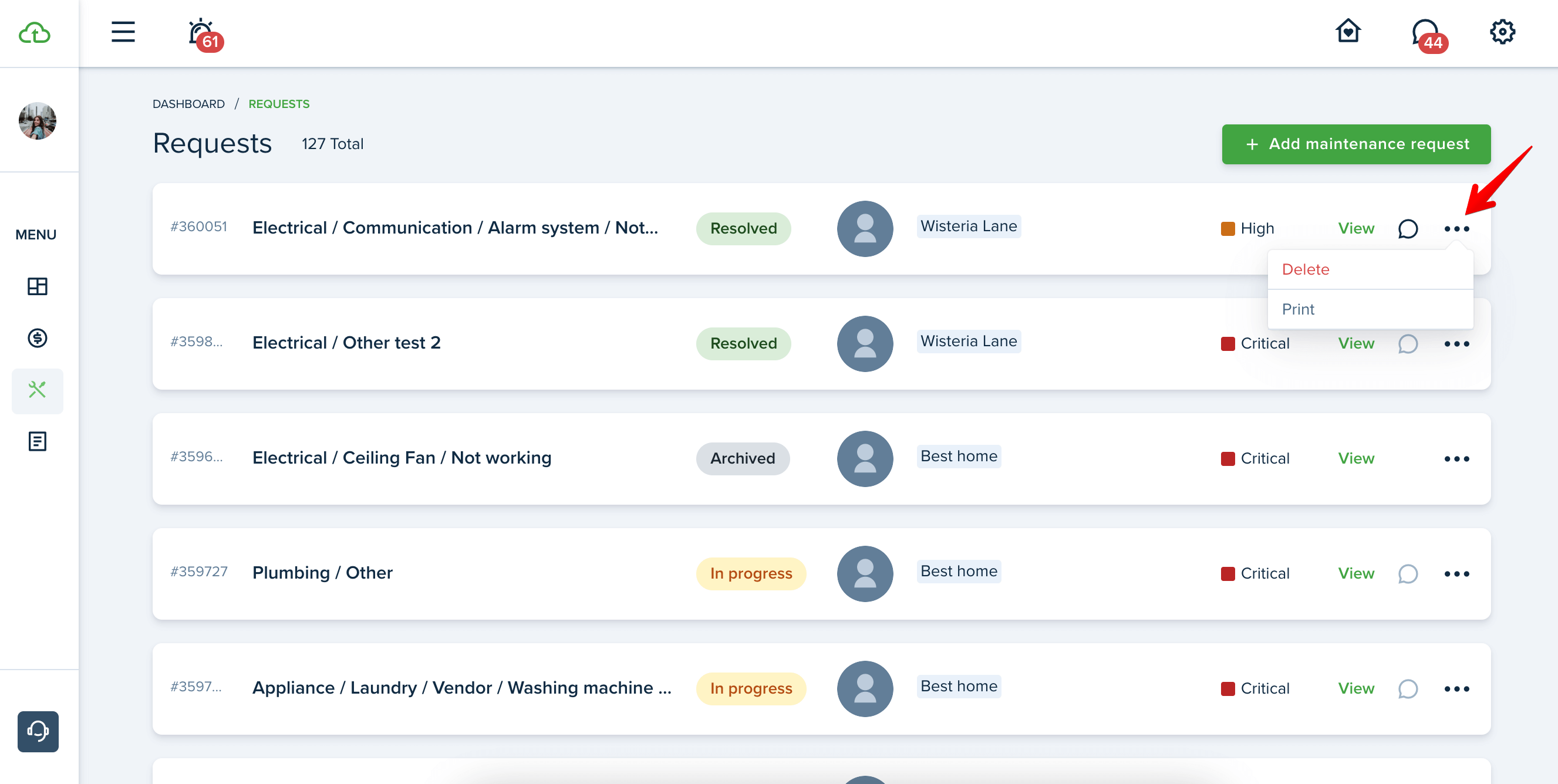Image resolution: width=1558 pixels, height=784 pixels.
Task: Click red Critical swatch on Ceiling Fan row
Action: coord(1227,458)
